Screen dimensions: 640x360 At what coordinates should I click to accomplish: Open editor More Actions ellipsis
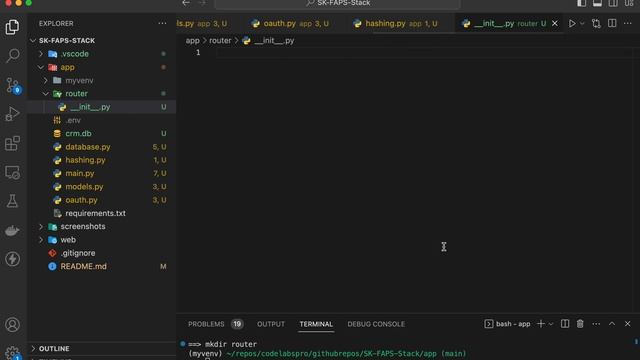click(x=627, y=24)
